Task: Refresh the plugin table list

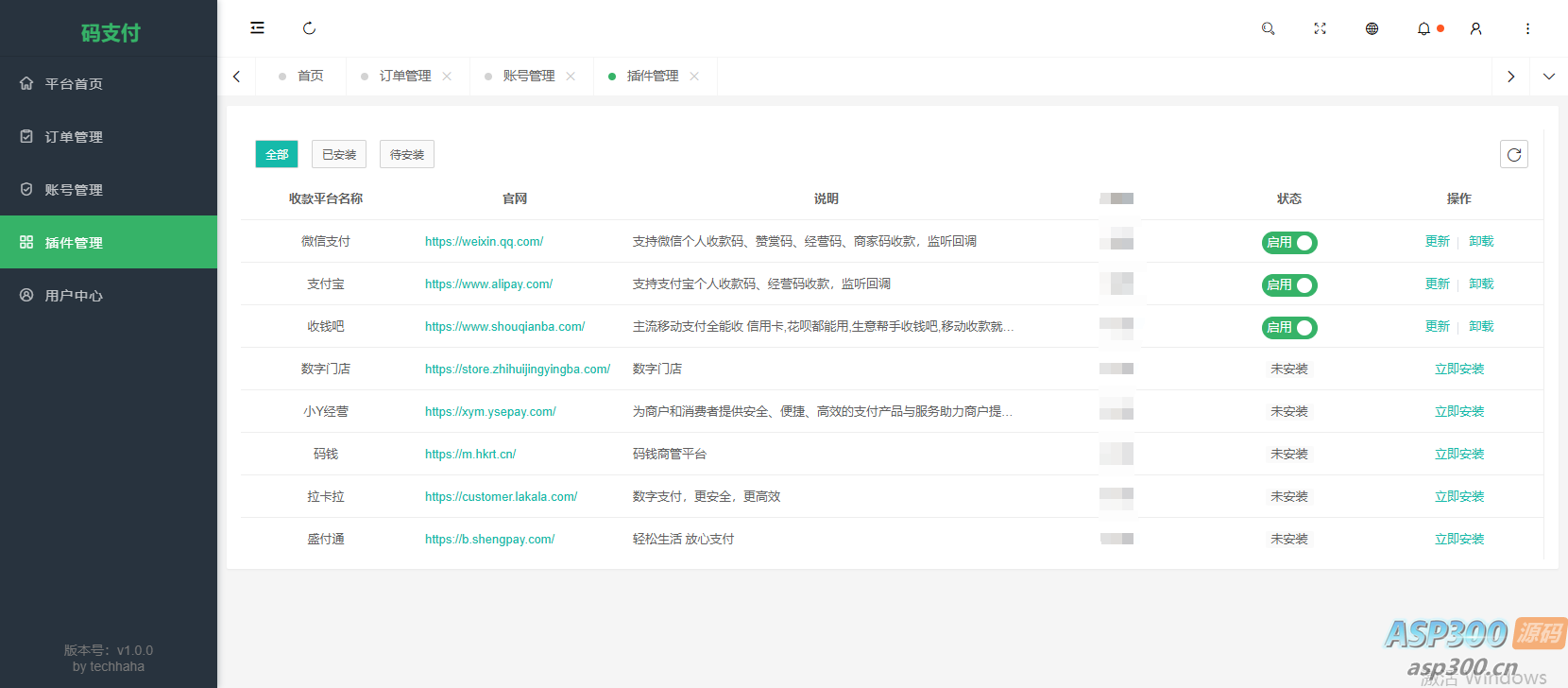Action: coord(1513,154)
